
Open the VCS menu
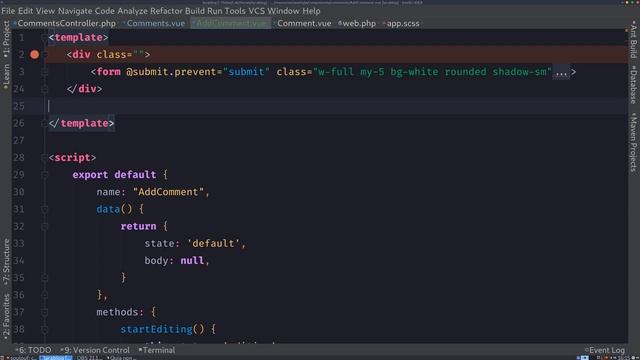[257, 11]
